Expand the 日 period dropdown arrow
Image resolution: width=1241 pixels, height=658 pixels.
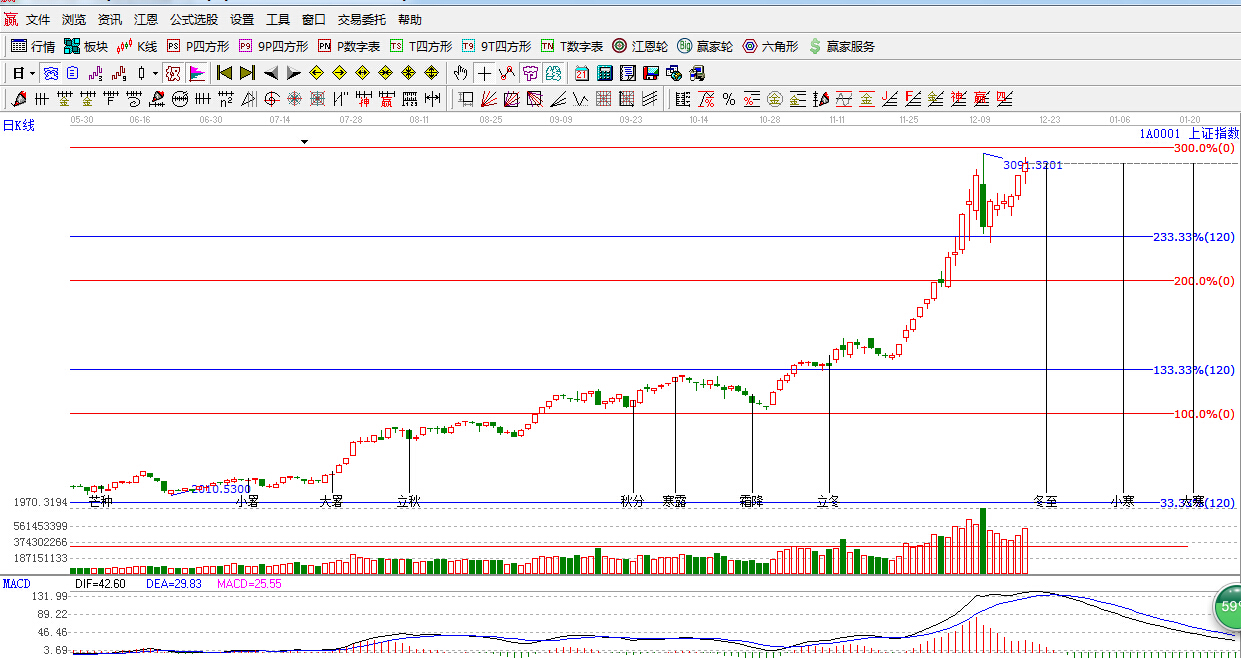[32, 73]
